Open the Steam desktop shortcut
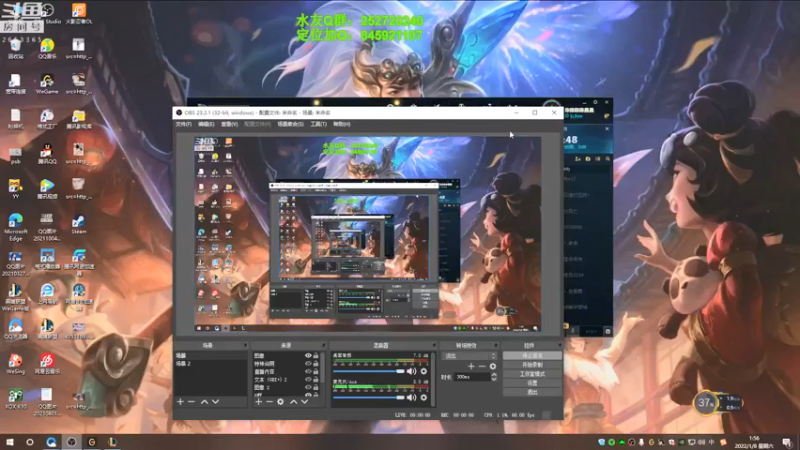 79,224
